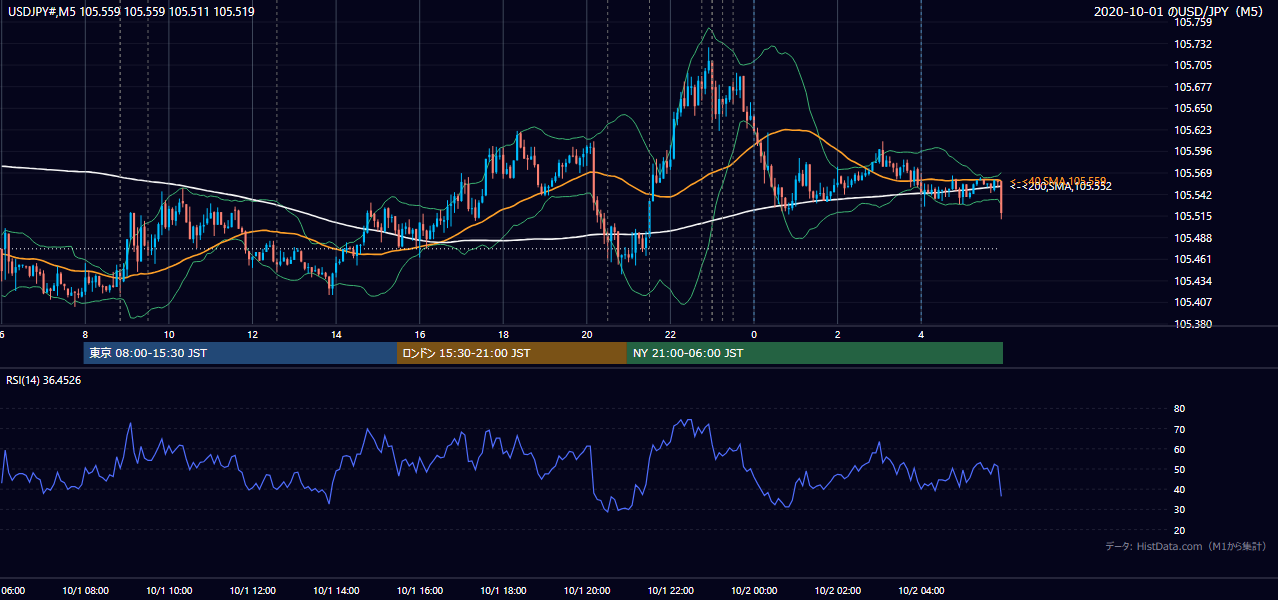
Task: Click the 105.407 price axis label
Action: [1194, 302]
